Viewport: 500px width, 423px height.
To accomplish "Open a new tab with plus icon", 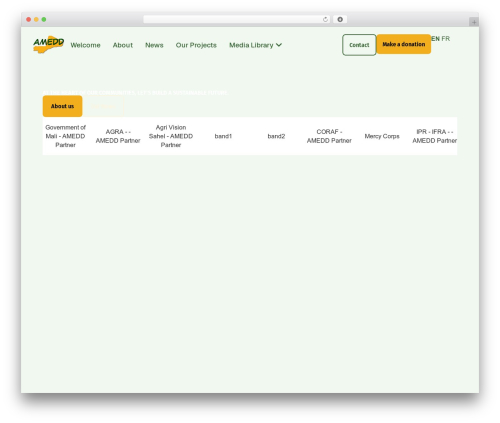I will [474, 22].
